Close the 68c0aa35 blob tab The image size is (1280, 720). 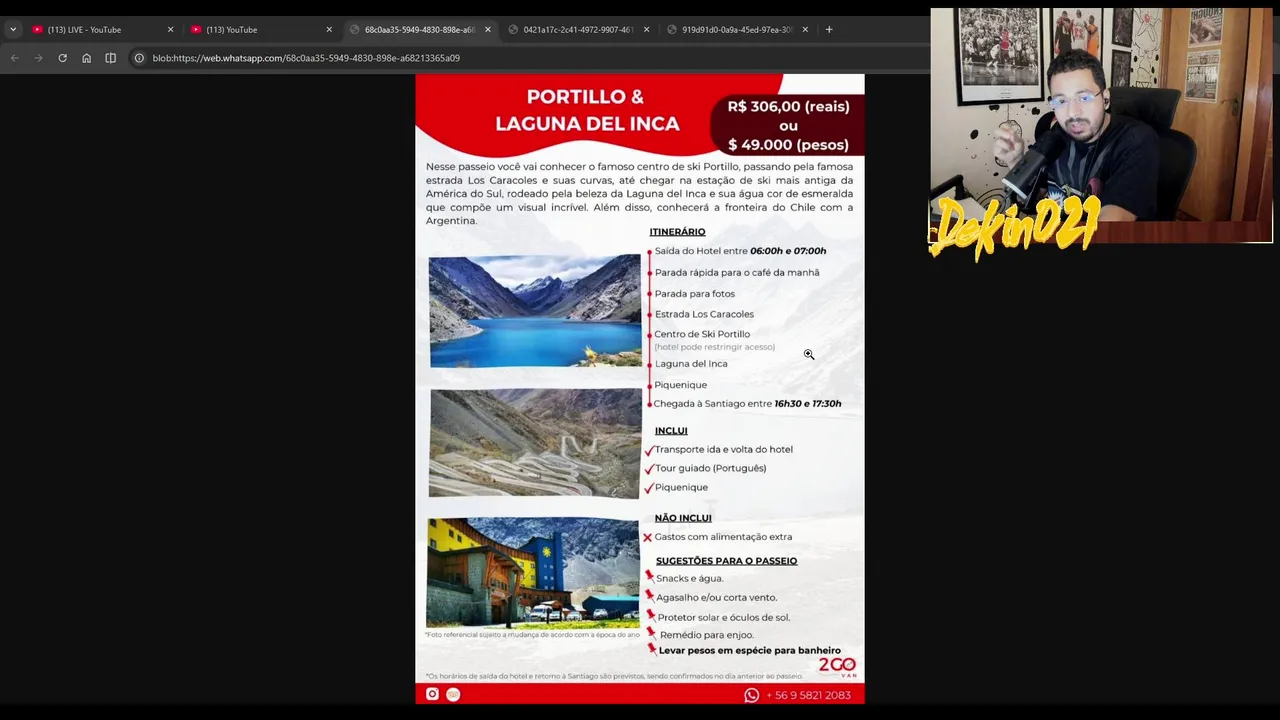pos(488,30)
